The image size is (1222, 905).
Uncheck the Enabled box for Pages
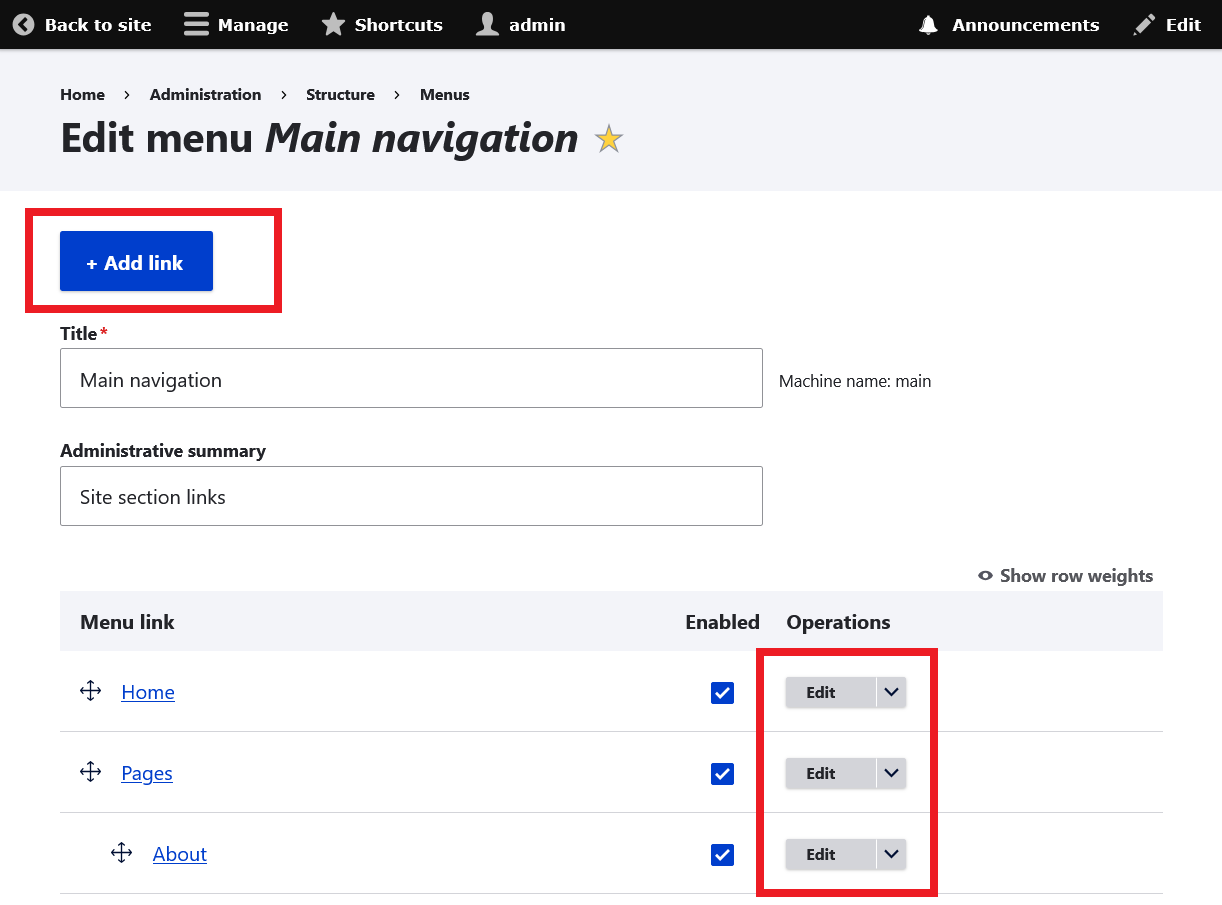(722, 773)
